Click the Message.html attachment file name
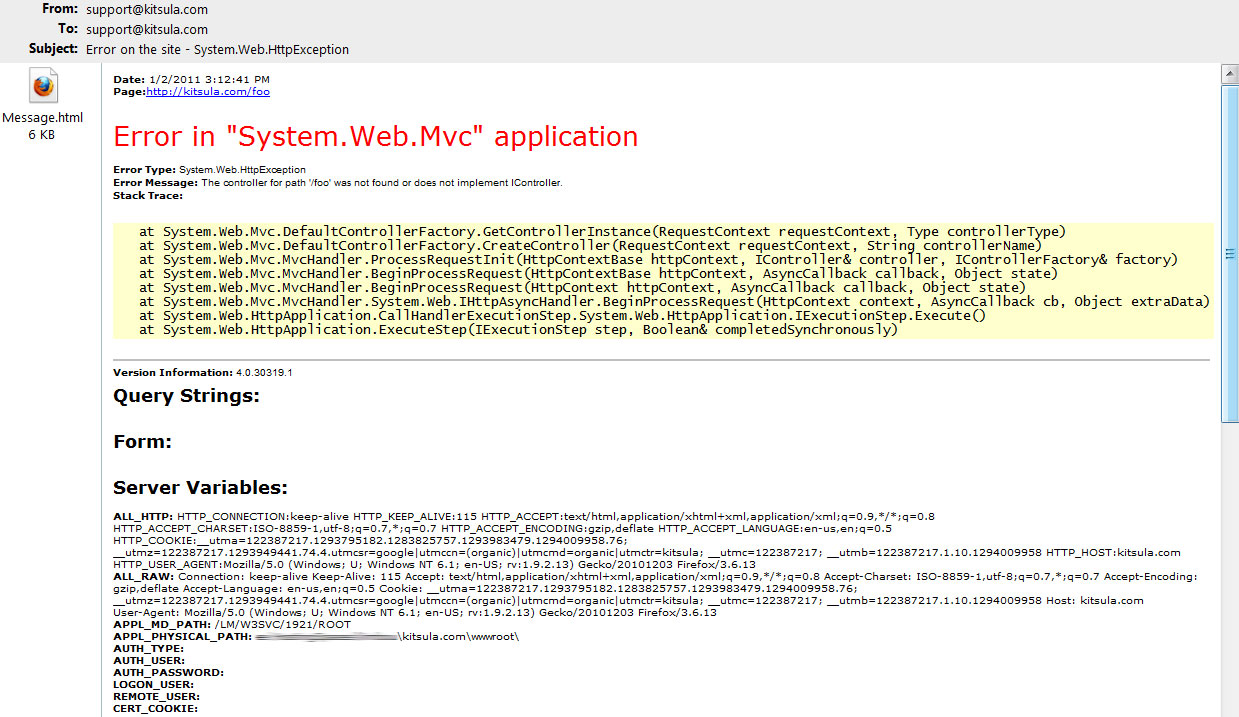 point(43,118)
